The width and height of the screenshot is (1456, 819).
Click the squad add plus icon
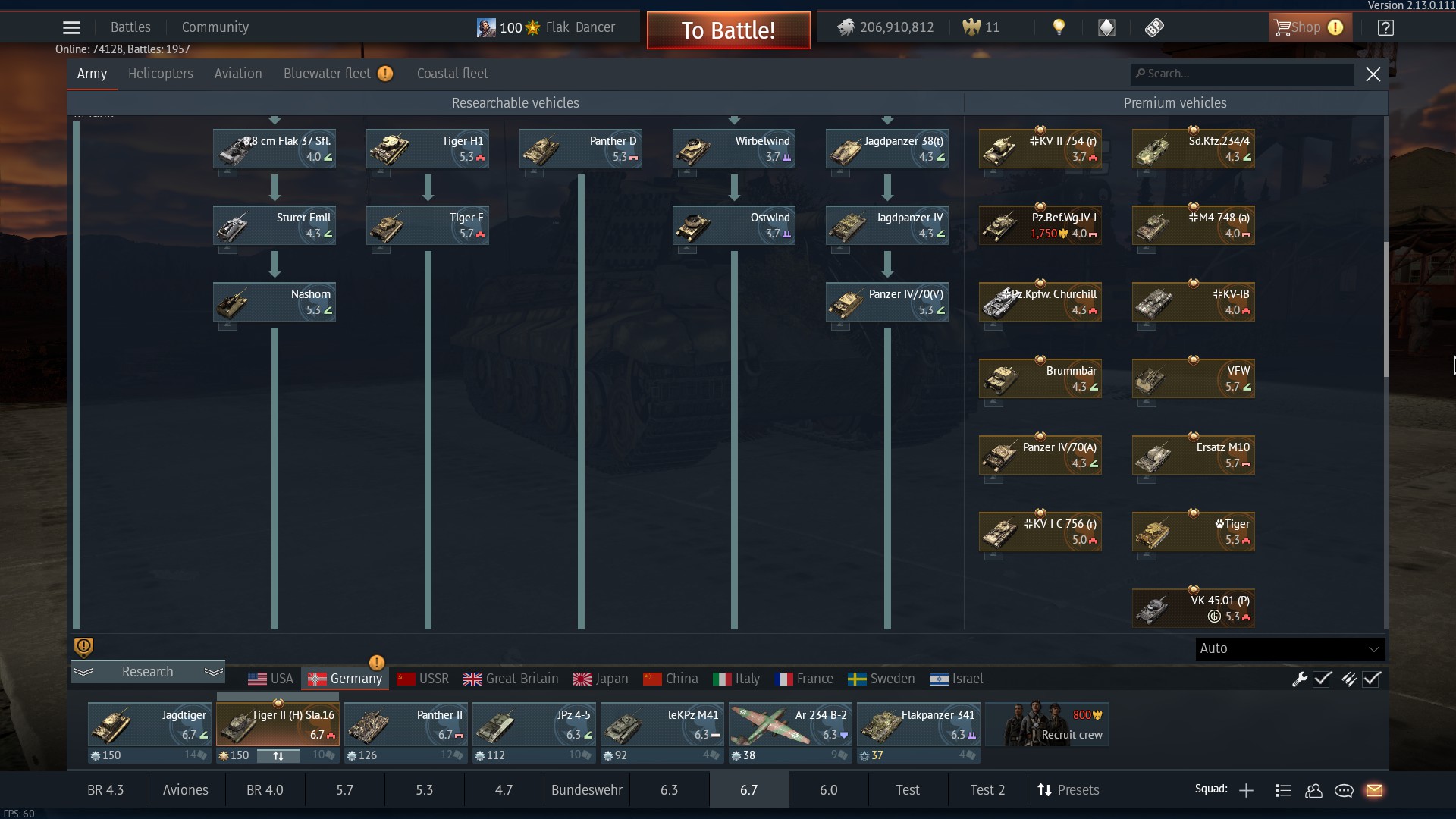click(x=1246, y=790)
